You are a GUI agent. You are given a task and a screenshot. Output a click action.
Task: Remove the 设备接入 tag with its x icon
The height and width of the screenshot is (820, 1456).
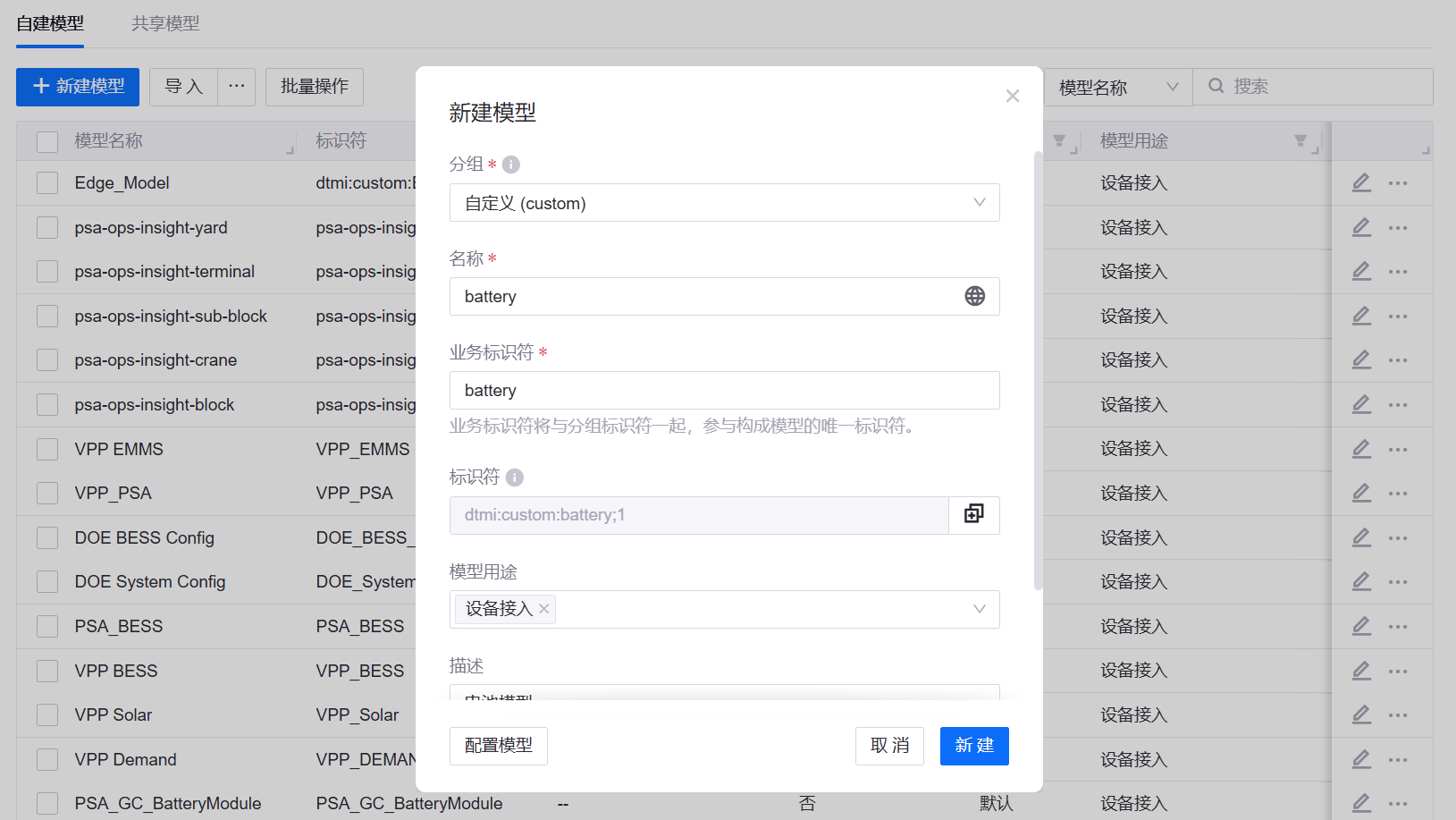click(544, 609)
